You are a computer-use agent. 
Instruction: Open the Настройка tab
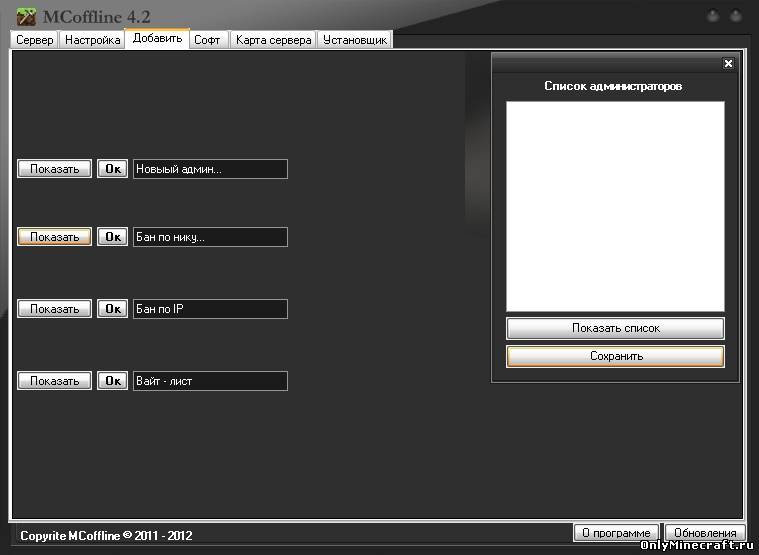point(93,40)
